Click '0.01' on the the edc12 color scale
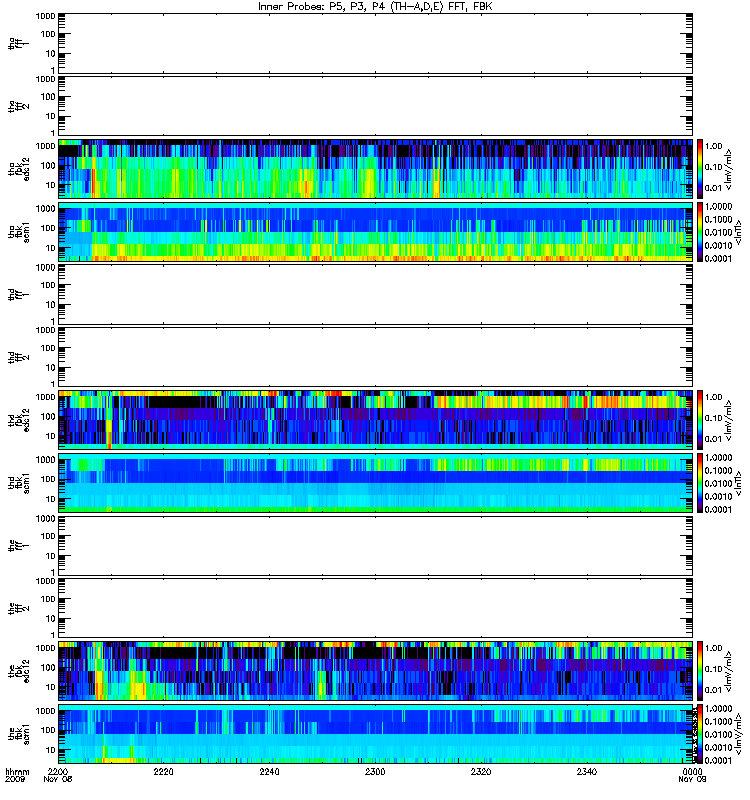 tap(714, 690)
